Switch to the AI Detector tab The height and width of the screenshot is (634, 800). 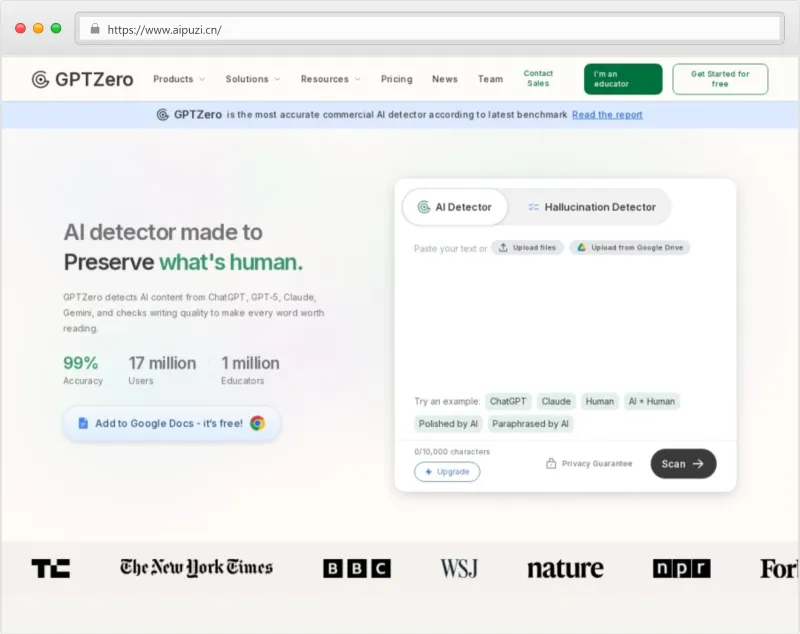455,207
